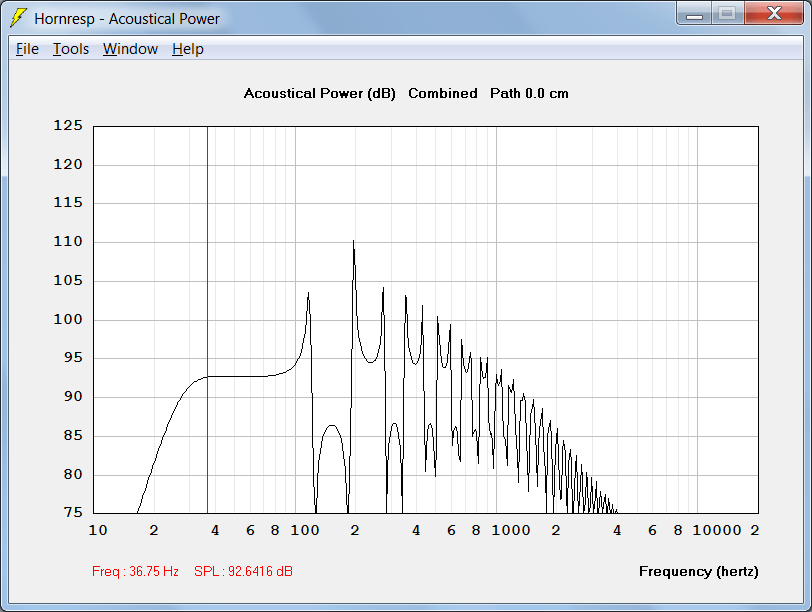Screen dimensions: 812x612
Task: Click the 'SPL : 92.6416 dB' readout
Action: tap(243, 571)
